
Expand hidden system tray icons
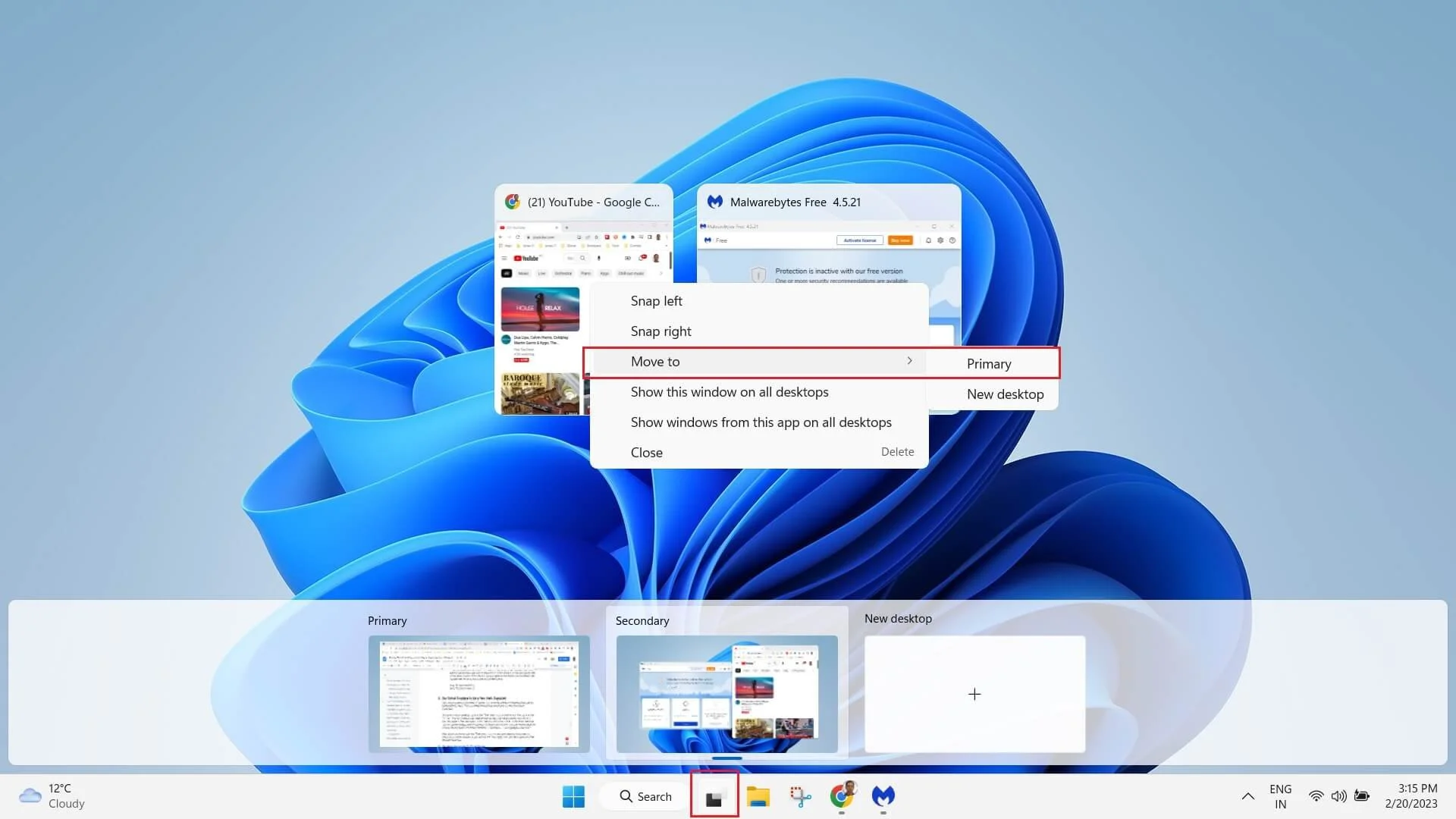1247,796
